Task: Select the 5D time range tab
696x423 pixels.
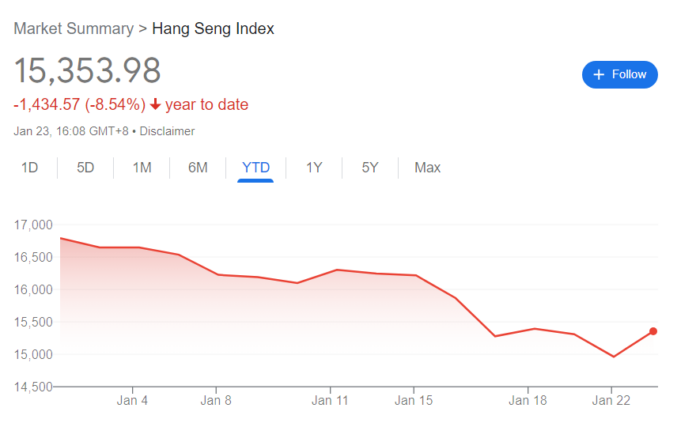Action: click(x=86, y=168)
